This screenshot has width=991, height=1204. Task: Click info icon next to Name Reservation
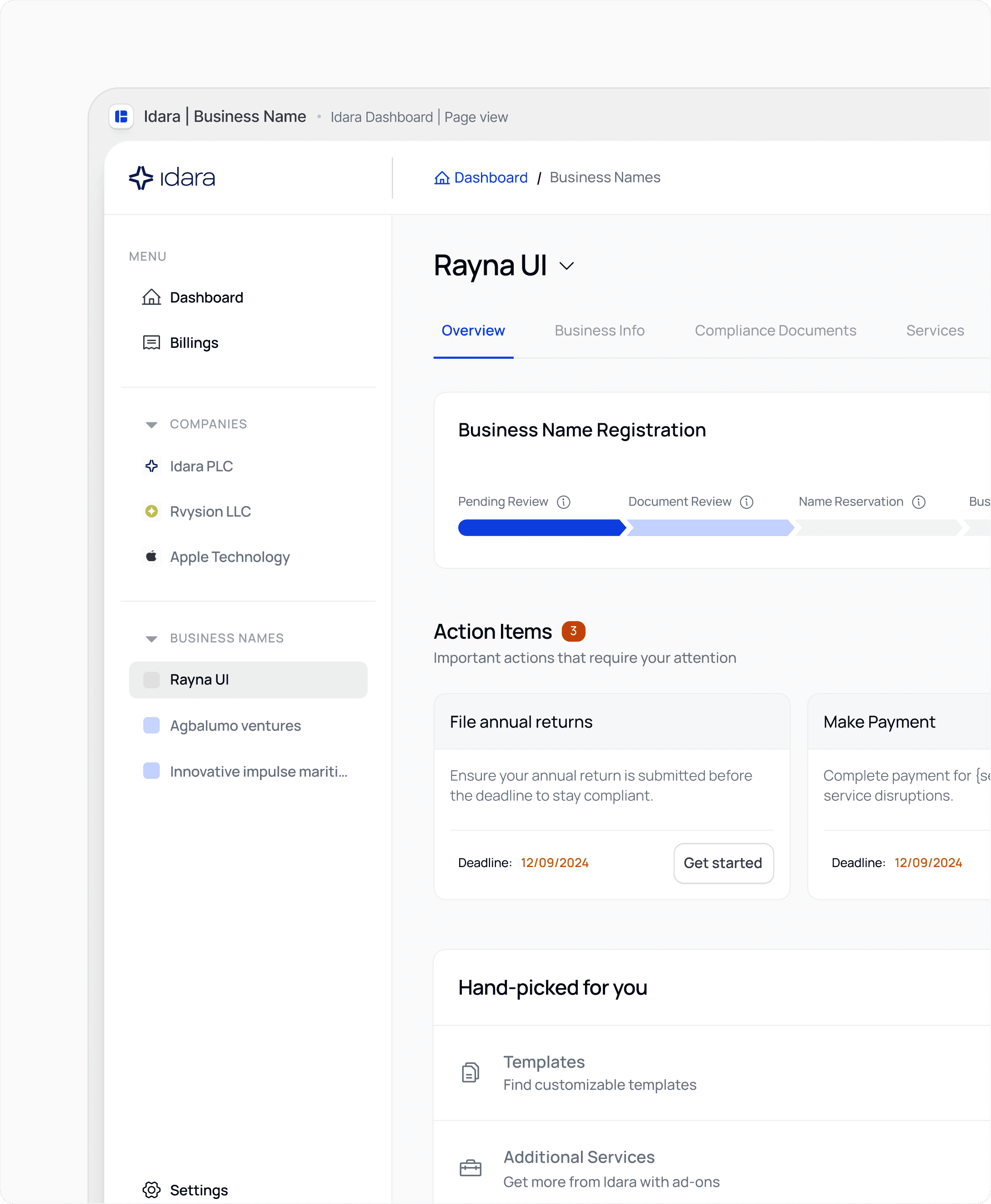[x=918, y=502]
